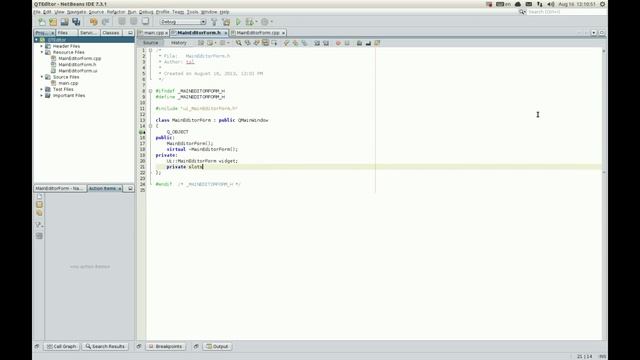Screen dimensions: 640x360
Task: Click the Shift Line Left editor icon
Action: (317, 43)
